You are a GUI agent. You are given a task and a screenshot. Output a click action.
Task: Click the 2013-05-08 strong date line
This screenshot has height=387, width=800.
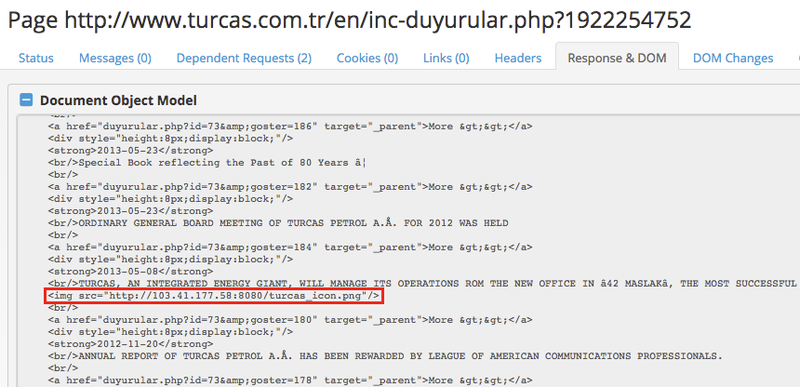pyautogui.click(x=131, y=271)
